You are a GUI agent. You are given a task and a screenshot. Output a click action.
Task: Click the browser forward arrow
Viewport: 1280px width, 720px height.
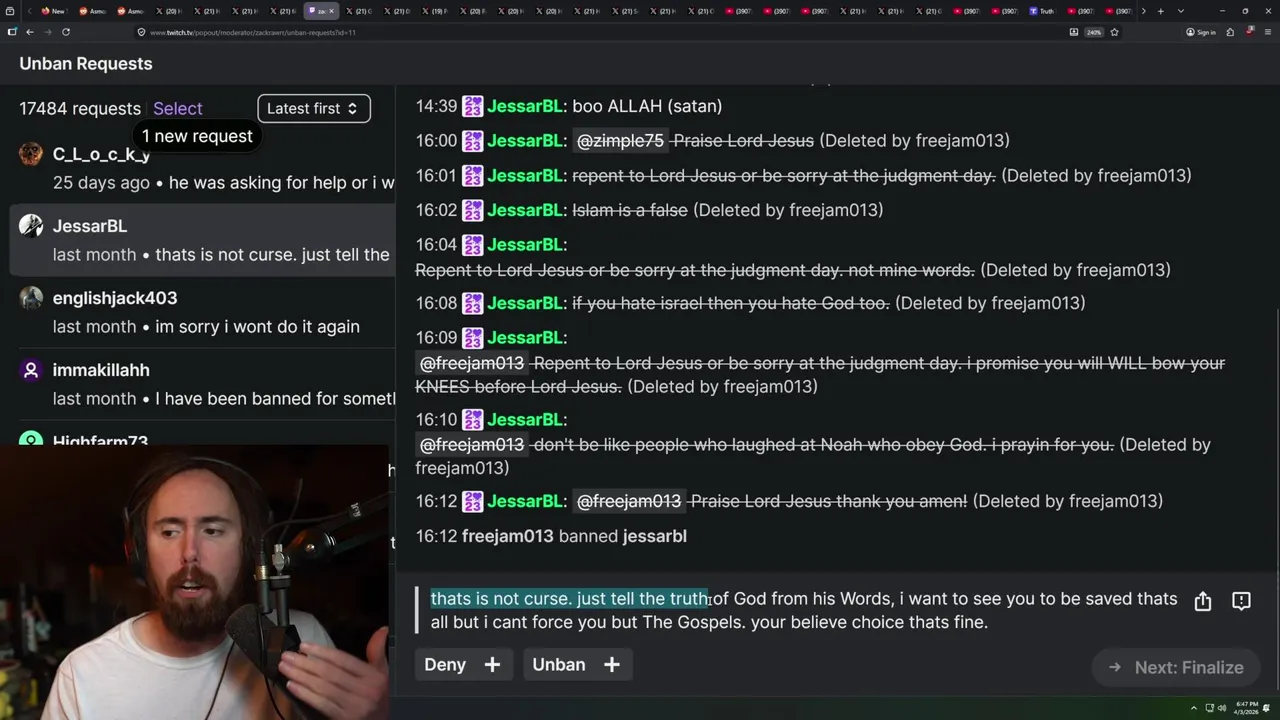[48, 32]
